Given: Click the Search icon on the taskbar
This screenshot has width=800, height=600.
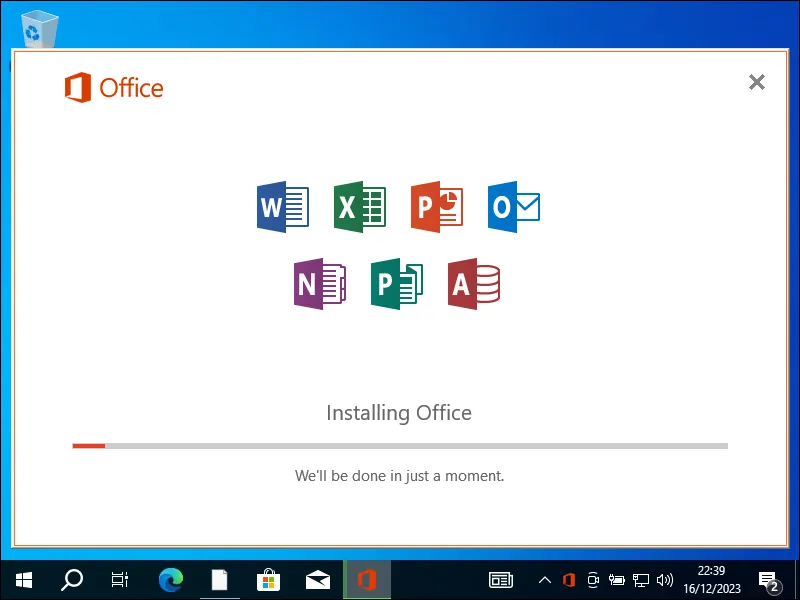Looking at the screenshot, I should tap(70, 580).
